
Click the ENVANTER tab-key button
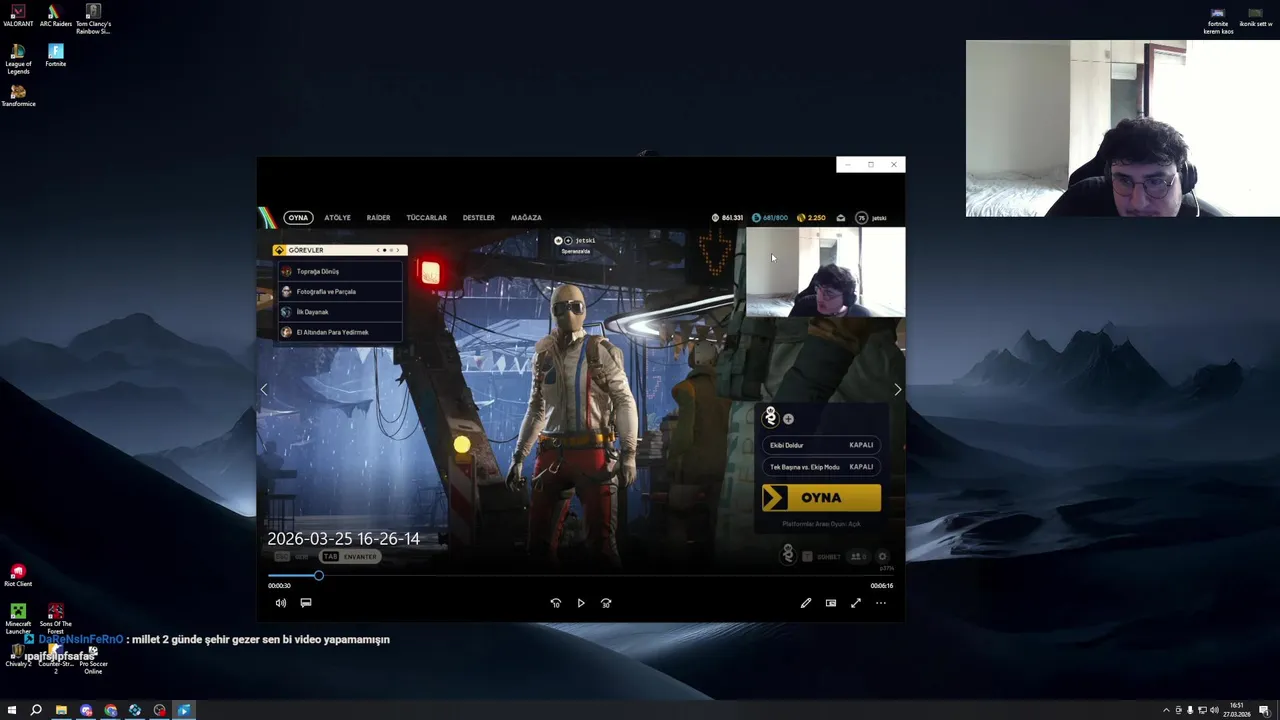pos(350,557)
